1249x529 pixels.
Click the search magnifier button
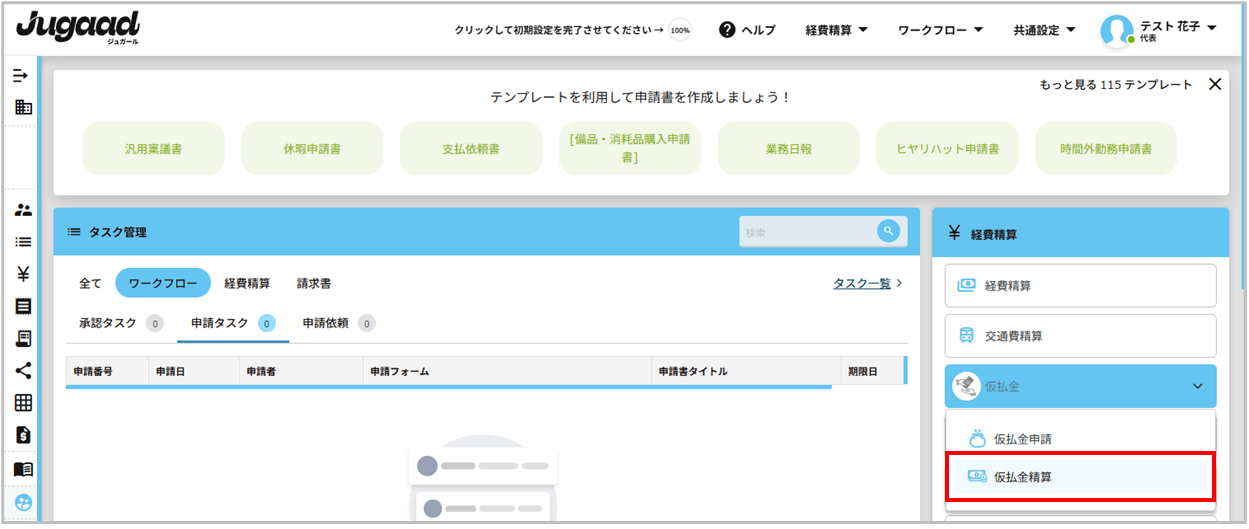pos(888,231)
